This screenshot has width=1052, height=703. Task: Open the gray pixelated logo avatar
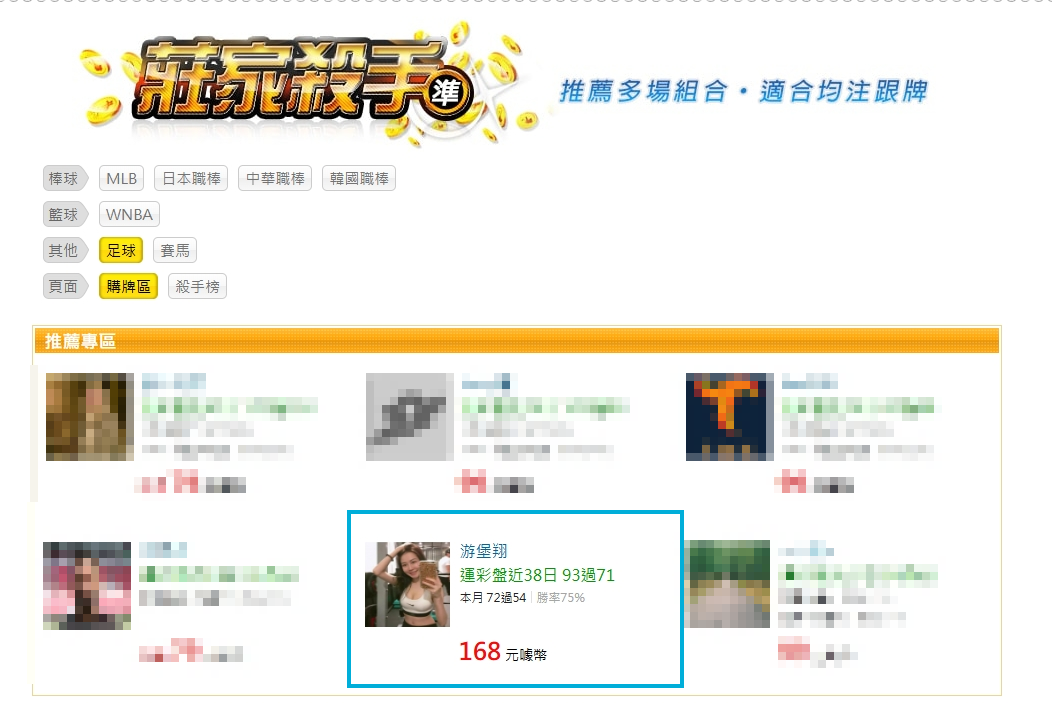point(410,417)
